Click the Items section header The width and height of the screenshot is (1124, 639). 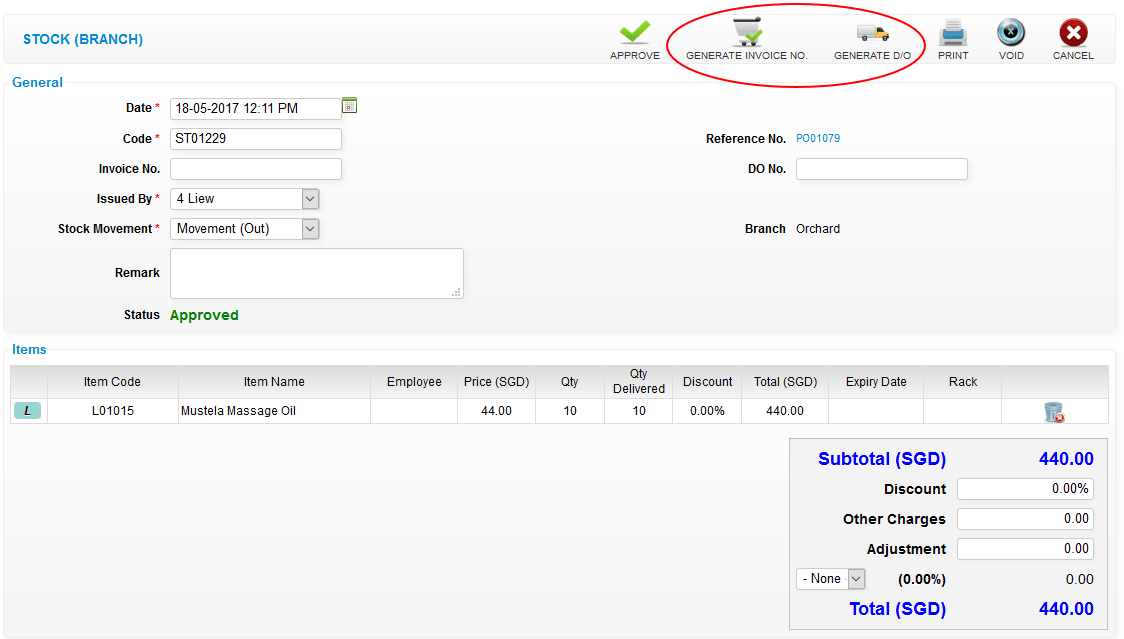pyautogui.click(x=29, y=349)
